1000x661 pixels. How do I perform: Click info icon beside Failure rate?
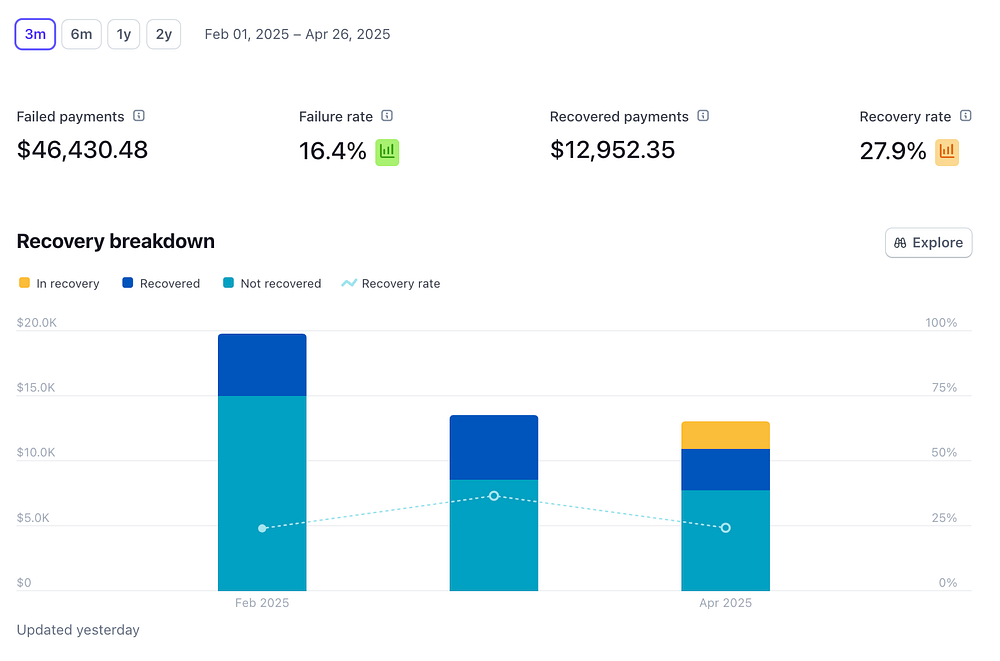pos(387,116)
